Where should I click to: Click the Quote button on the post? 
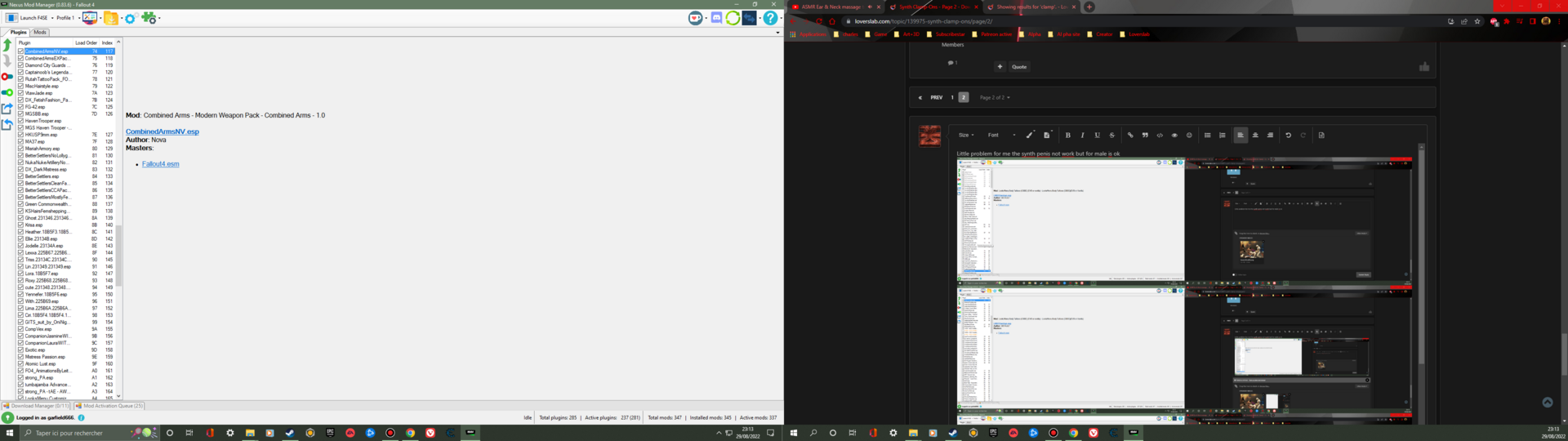pyautogui.click(x=1019, y=67)
